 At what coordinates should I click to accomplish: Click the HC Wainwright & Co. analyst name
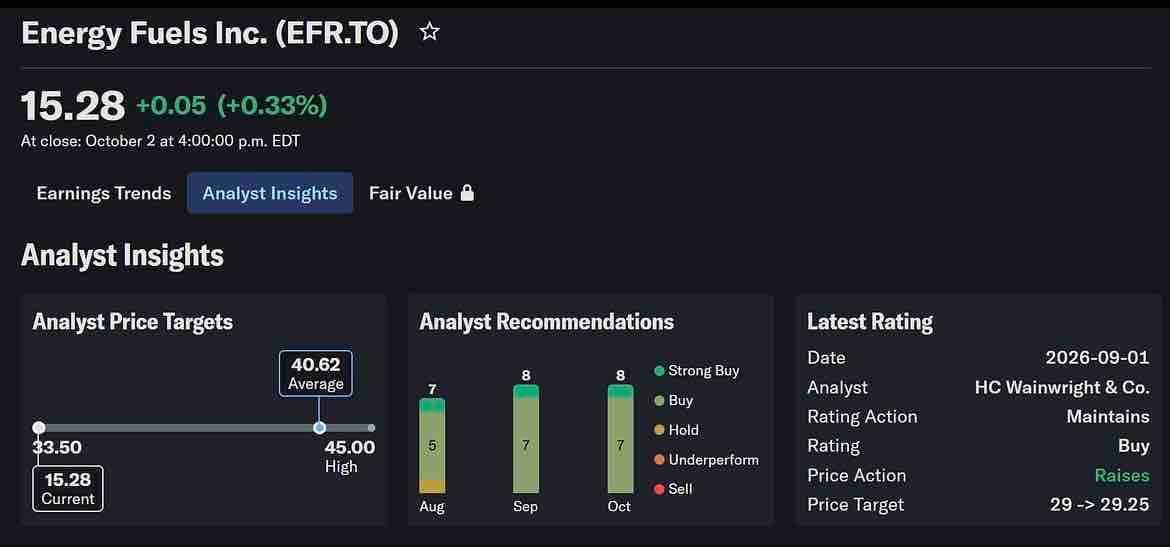(1062, 387)
